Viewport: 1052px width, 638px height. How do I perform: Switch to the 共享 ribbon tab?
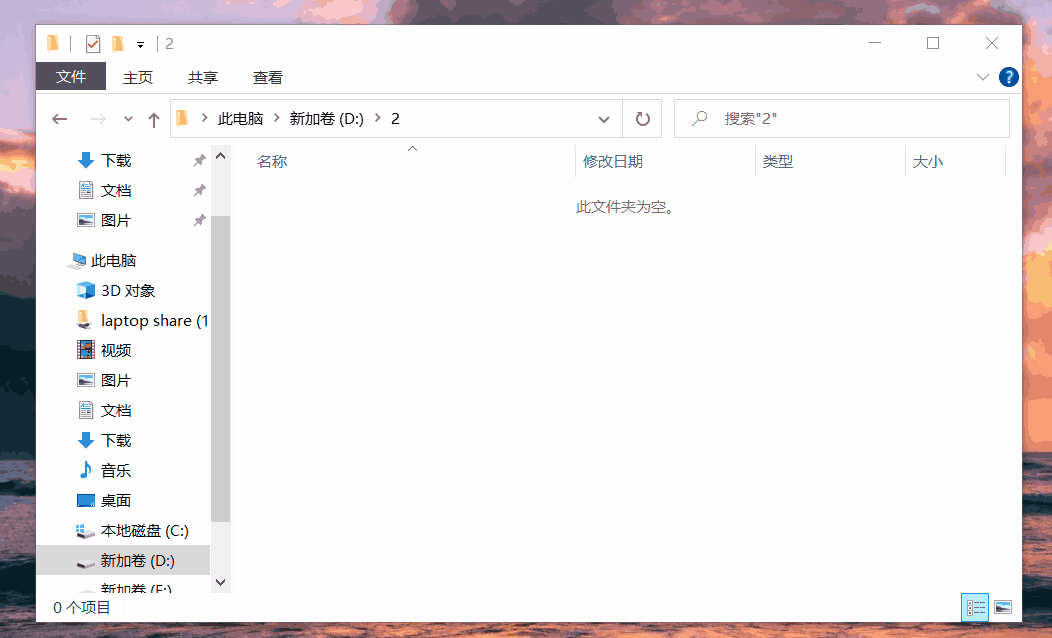pos(203,77)
